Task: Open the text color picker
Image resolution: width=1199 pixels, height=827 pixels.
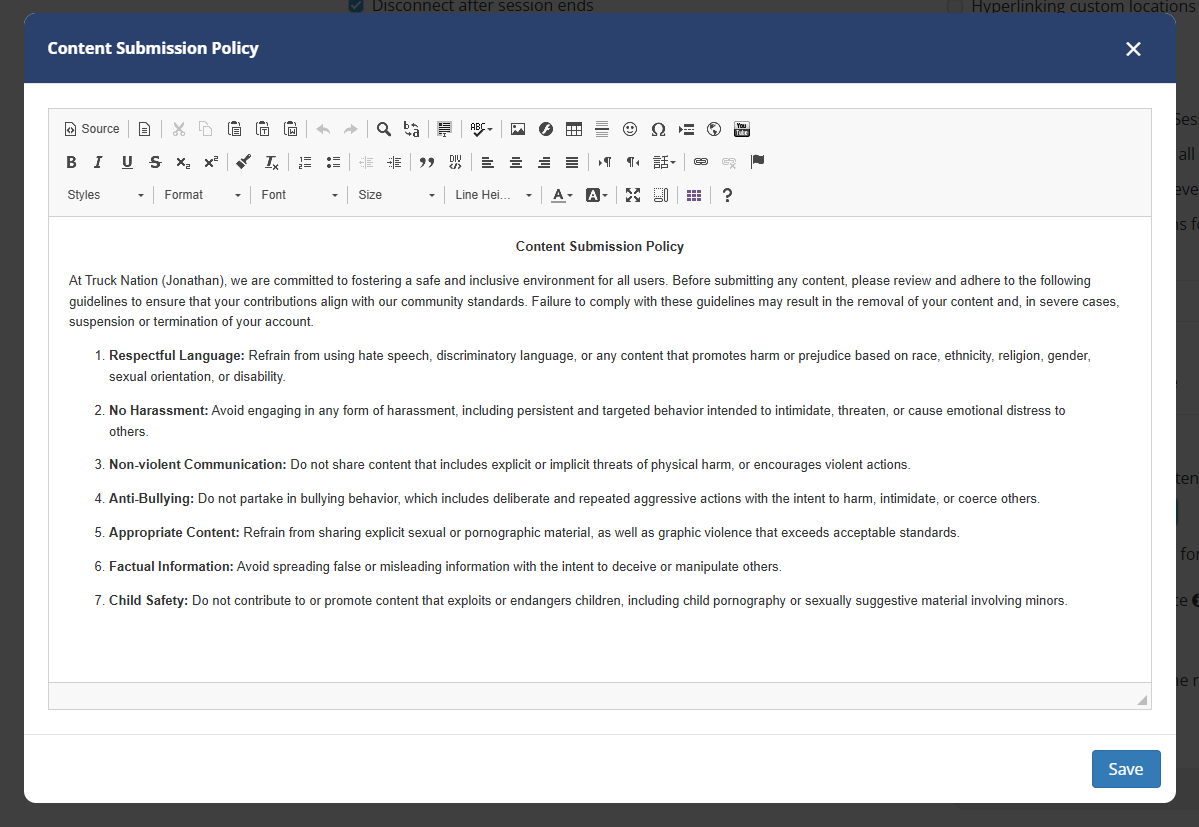Action: click(x=561, y=195)
